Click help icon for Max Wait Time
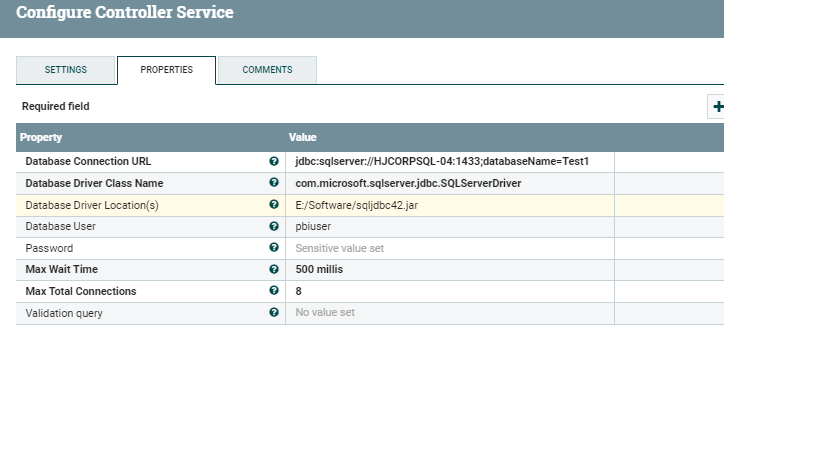Screen dimensions: 819x460 pos(274,270)
